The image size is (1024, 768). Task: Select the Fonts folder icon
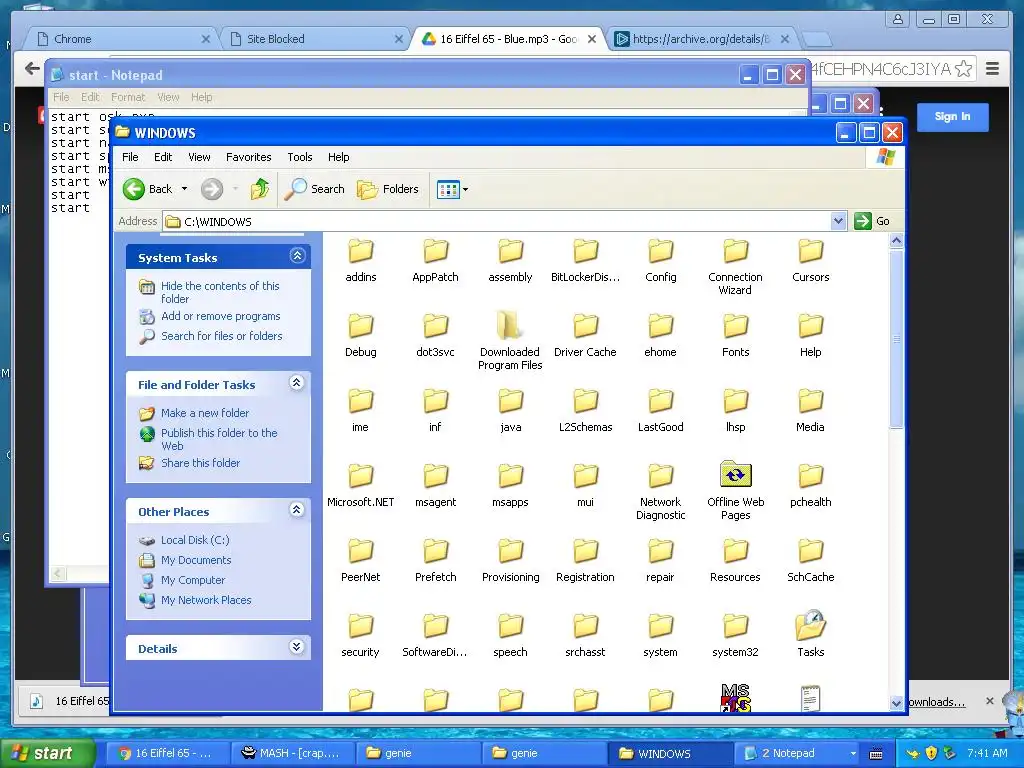(735, 326)
